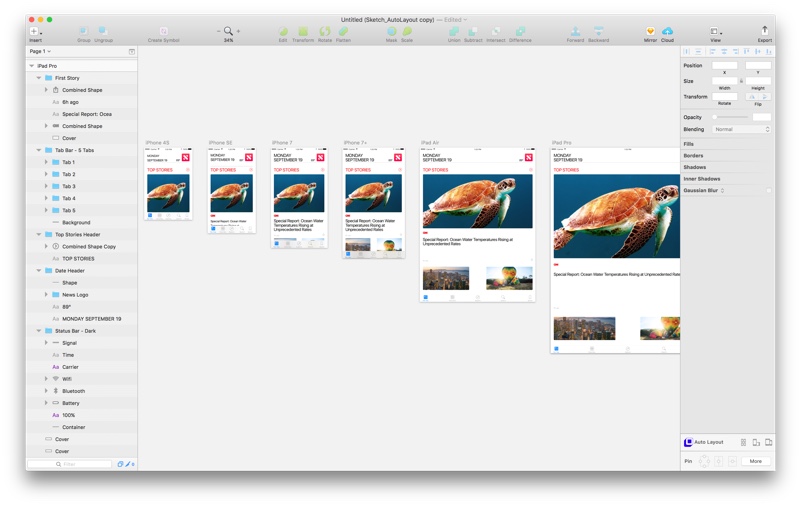The height and width of the screenshot is (507, 801).
Task: Expand the News Logo layer
Action: pos(46,295)
